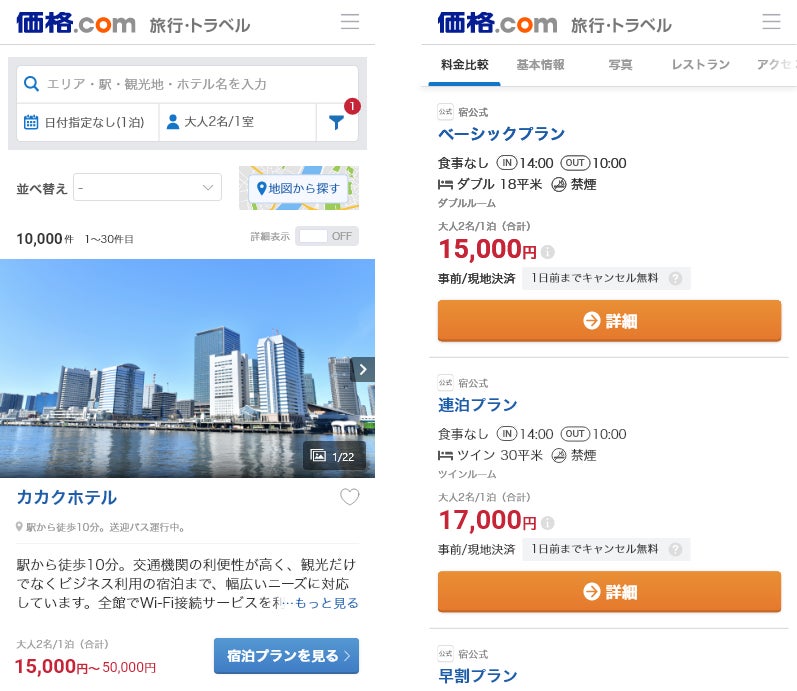Expand the 並べ替え sort dropdown
Viewport: 797px width, 691px height.
pos(147,187)
